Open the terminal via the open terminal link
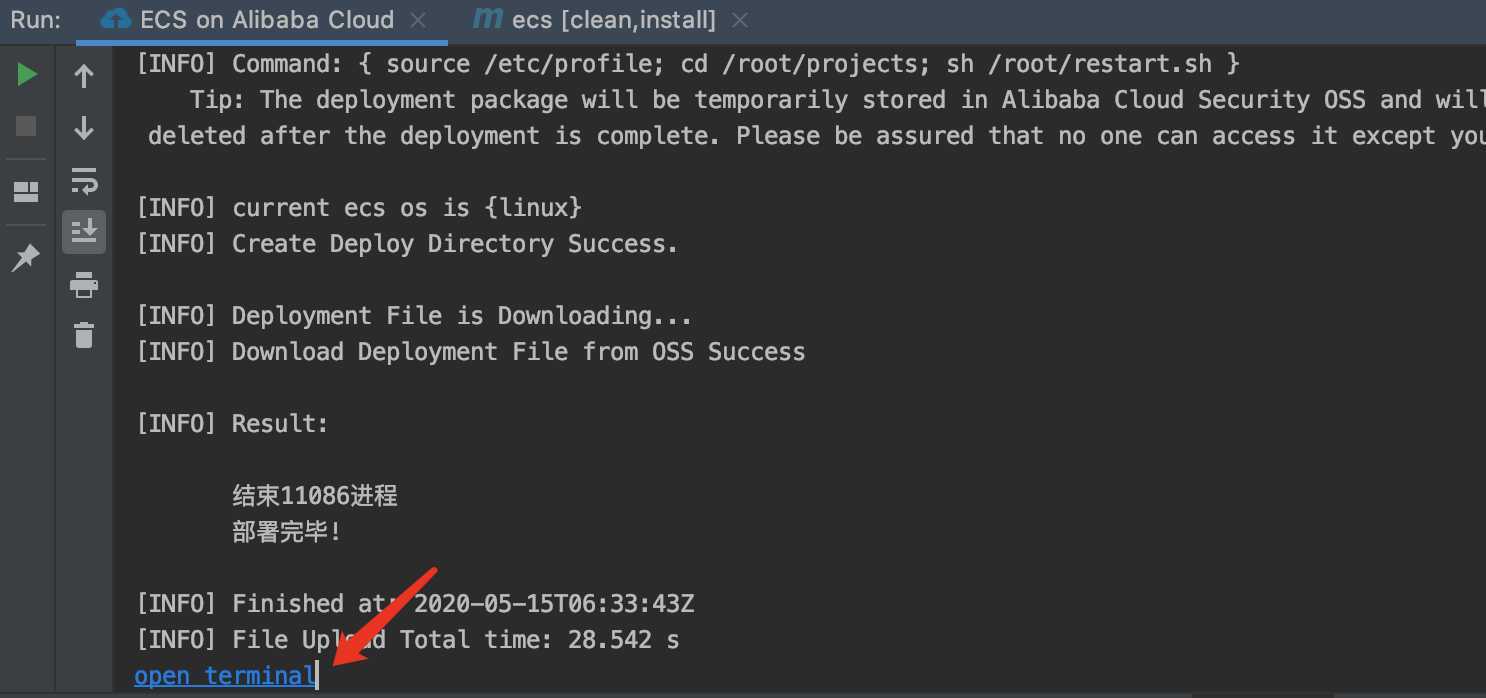The height and width of the screenshot is (698, 1486). (x=225, y=676)
